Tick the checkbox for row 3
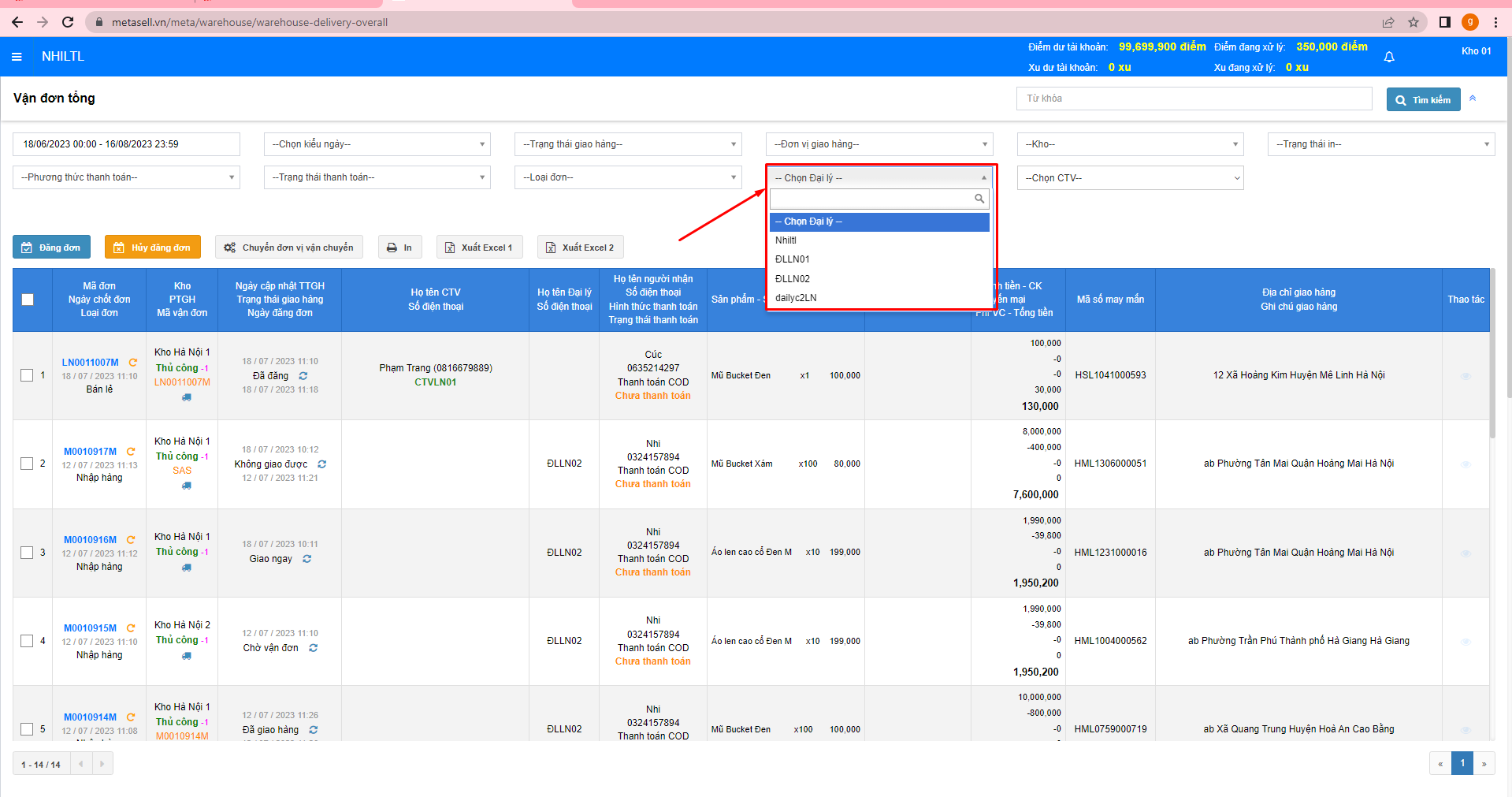The height and width of the screenshot is (797, 1512). pos(27,553)
